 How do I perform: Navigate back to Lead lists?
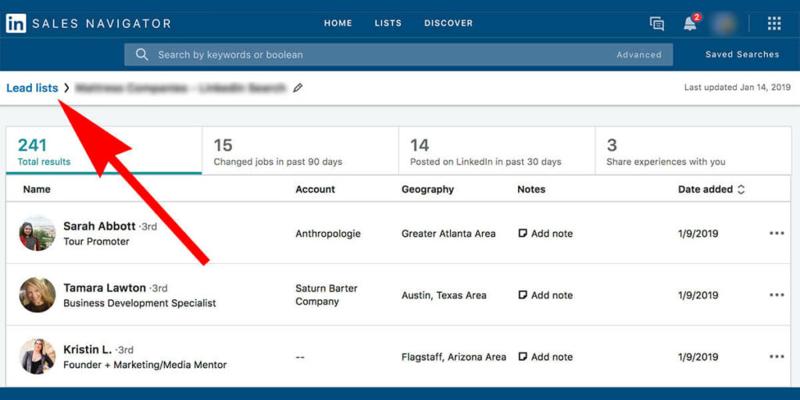(32, 88)
